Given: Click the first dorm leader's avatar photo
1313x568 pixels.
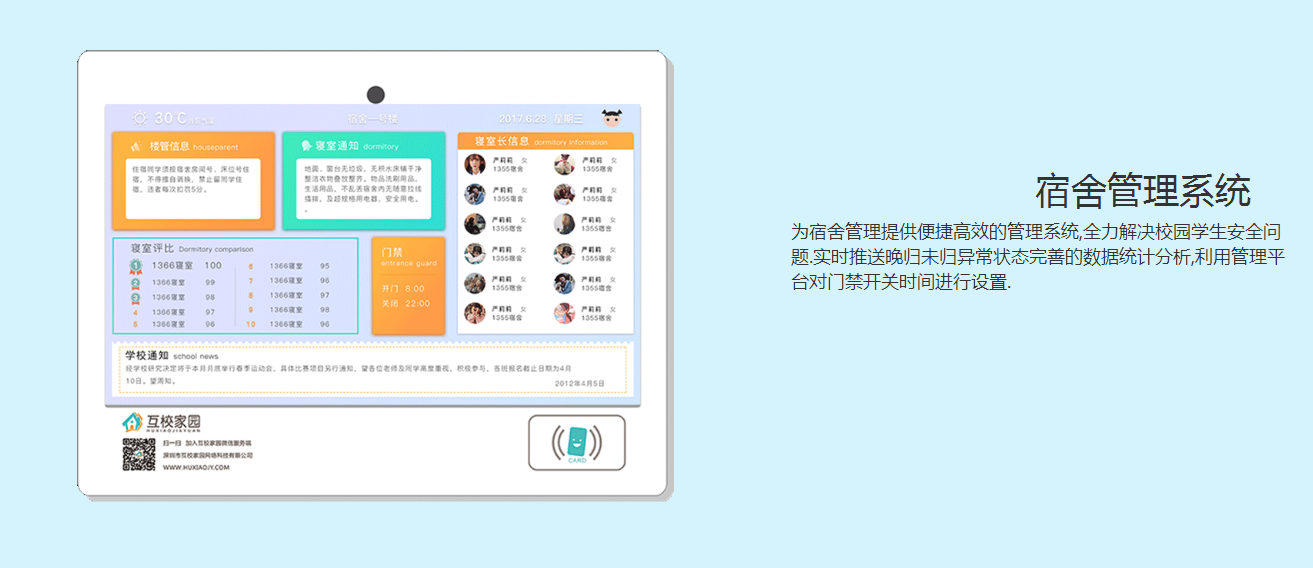Looking at the screenshot, I should tap(475, 164).
